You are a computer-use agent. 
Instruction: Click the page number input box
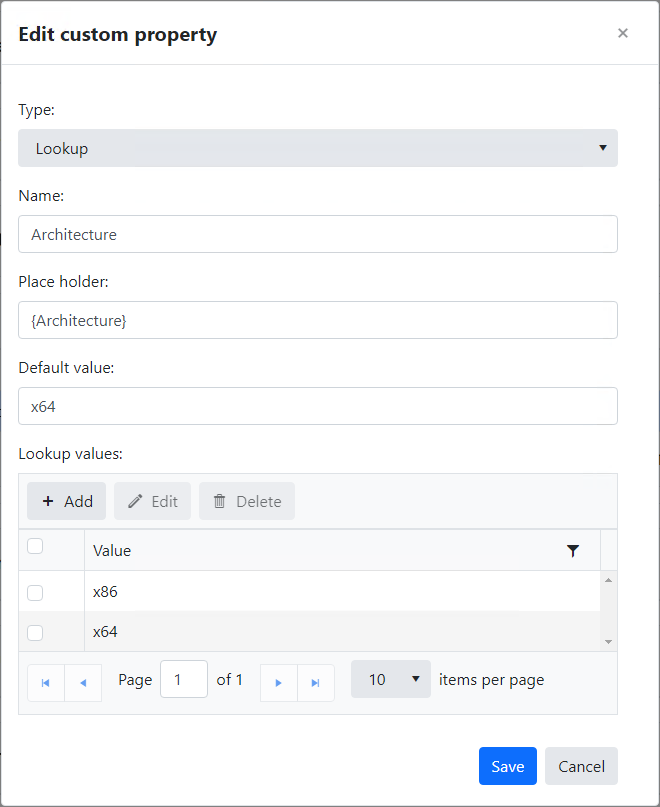click(184, 679)
